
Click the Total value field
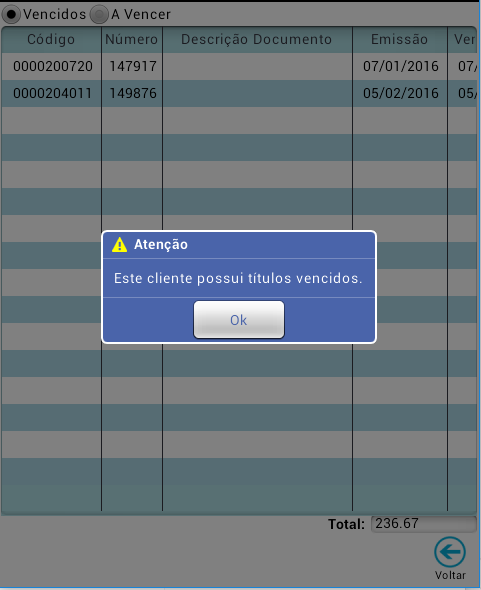click(x=424, y=524)
